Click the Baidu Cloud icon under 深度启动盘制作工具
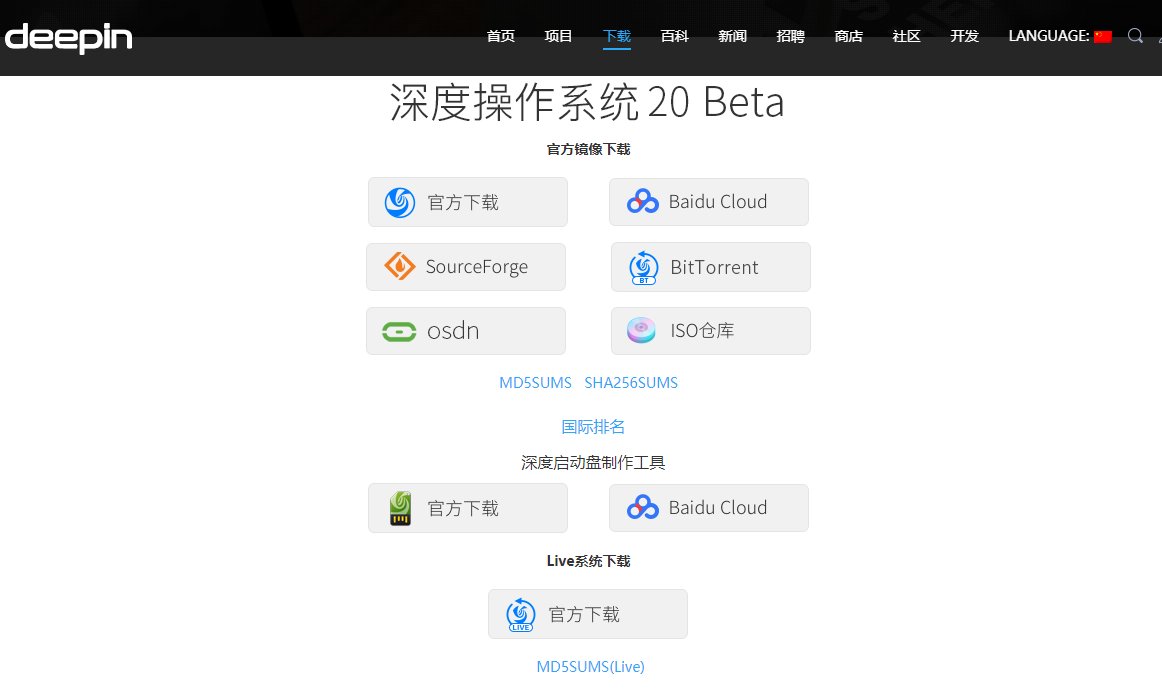The height and width of the screenshot is (694, 1162). tap(643, 508)
